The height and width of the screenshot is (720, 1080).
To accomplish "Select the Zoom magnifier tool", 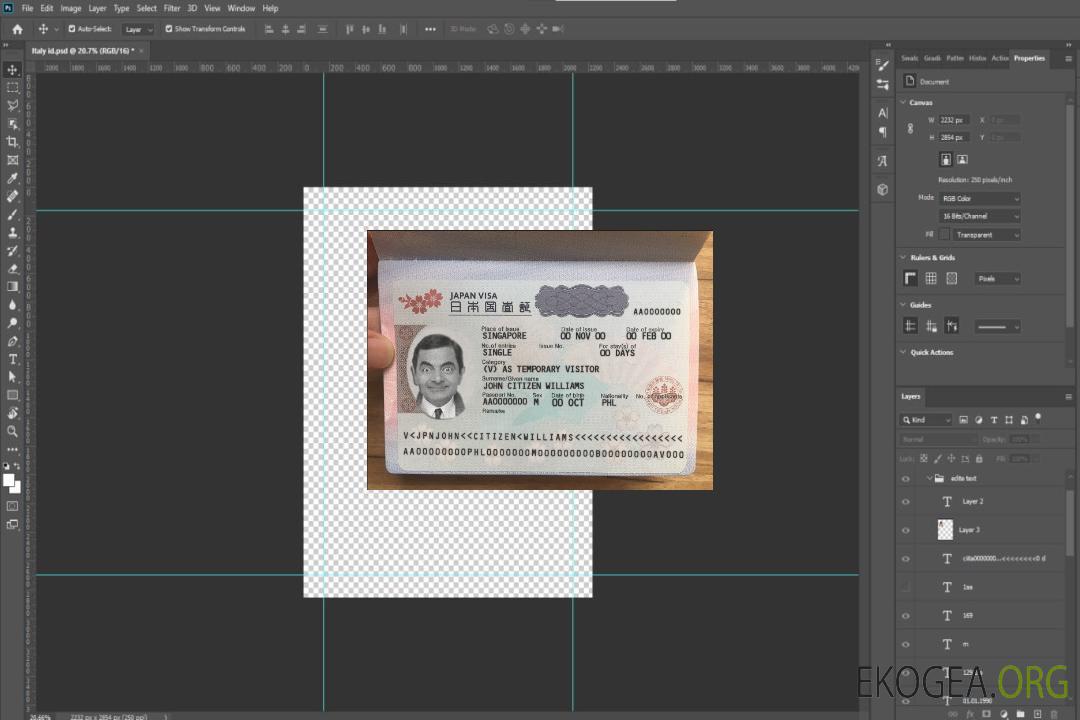I will point(12,431).
